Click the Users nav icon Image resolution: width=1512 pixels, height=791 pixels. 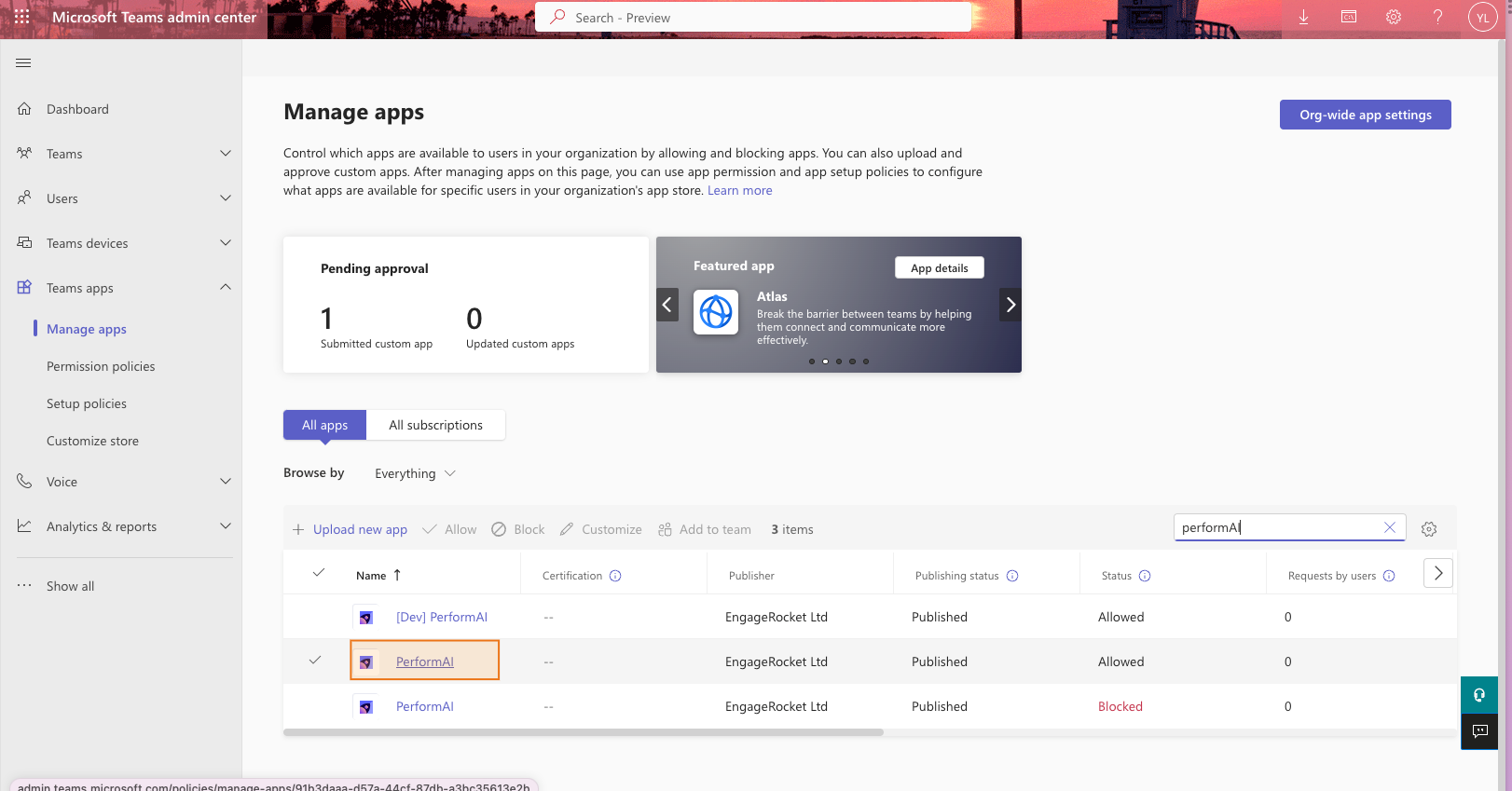click(24, 198)
